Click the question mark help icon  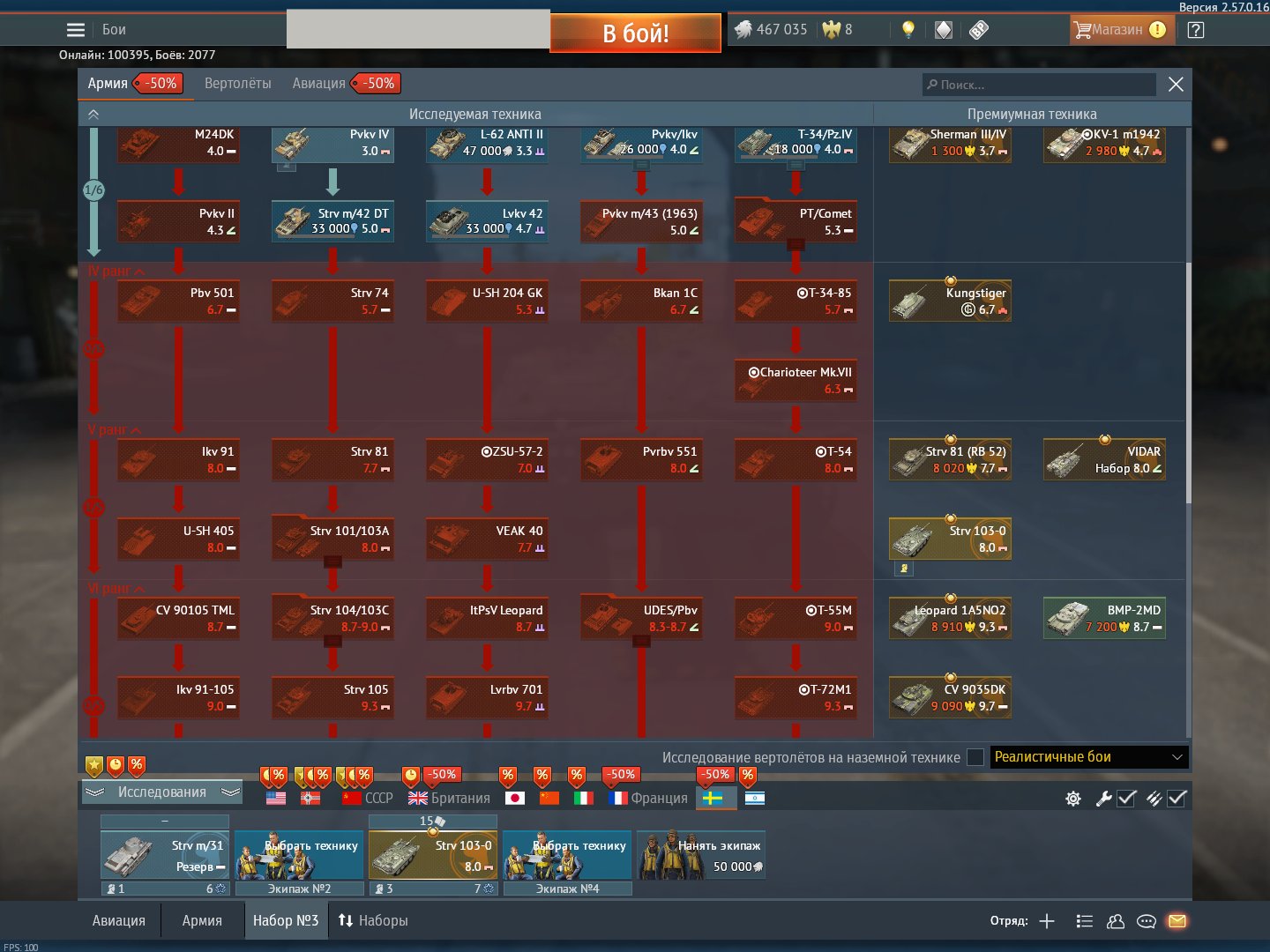[x=1195, y=30]
